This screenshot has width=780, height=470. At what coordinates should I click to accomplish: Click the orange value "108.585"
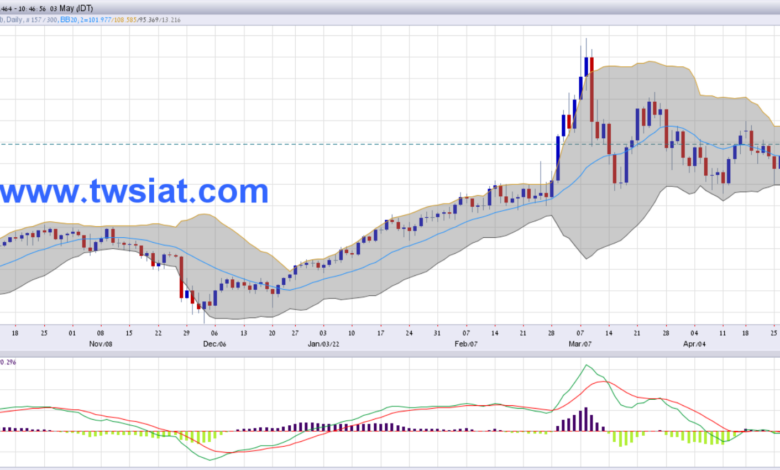coord(126,20)
